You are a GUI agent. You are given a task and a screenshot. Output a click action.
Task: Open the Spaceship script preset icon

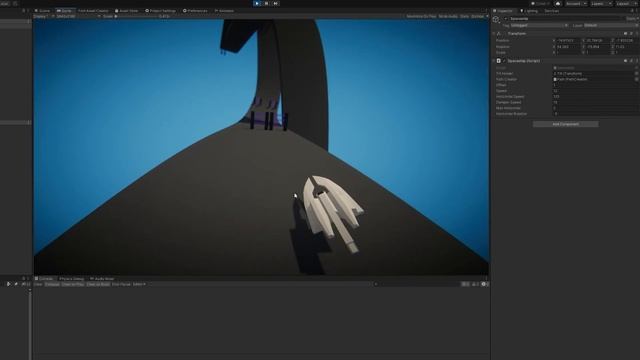(631, 61)
